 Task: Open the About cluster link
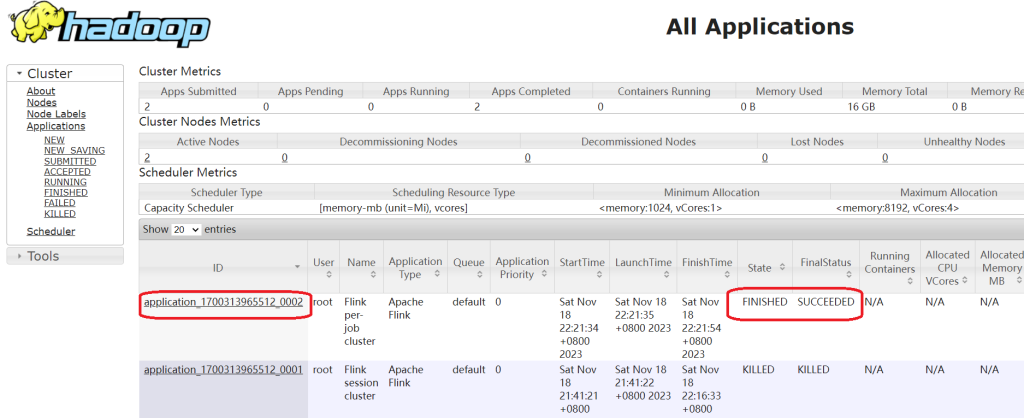pos(41,91)
